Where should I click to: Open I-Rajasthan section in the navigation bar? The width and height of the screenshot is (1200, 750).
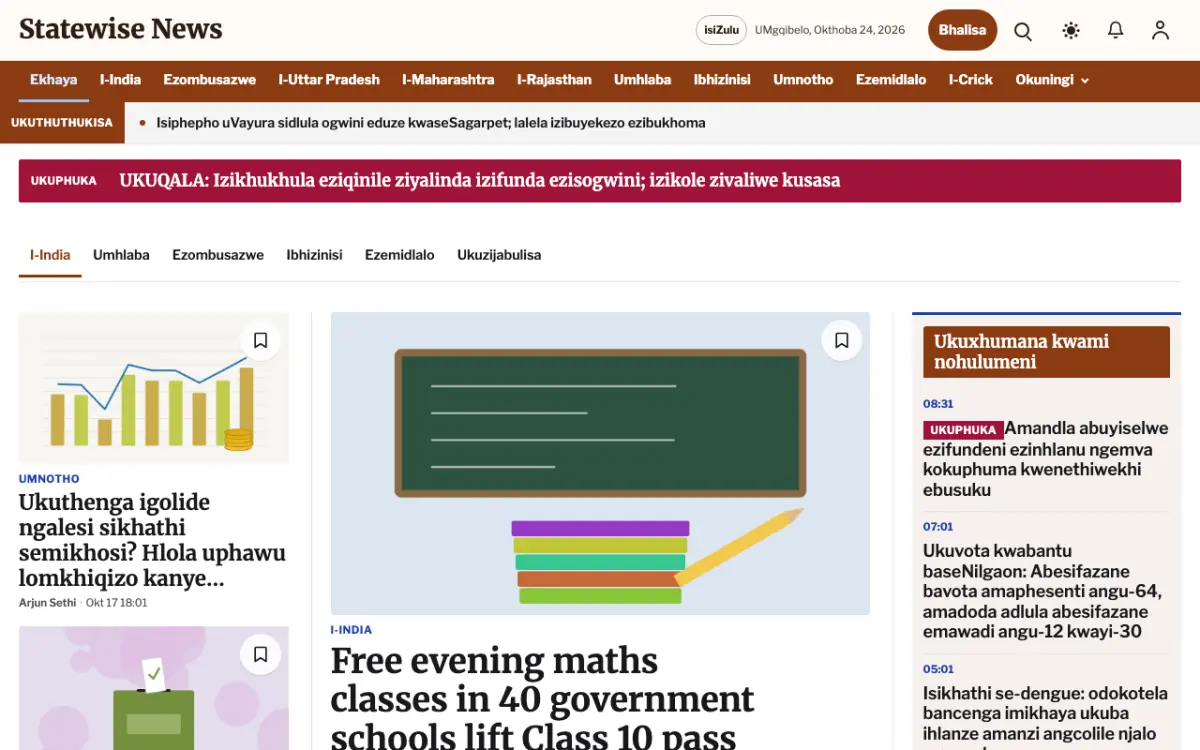coord(554,80)
